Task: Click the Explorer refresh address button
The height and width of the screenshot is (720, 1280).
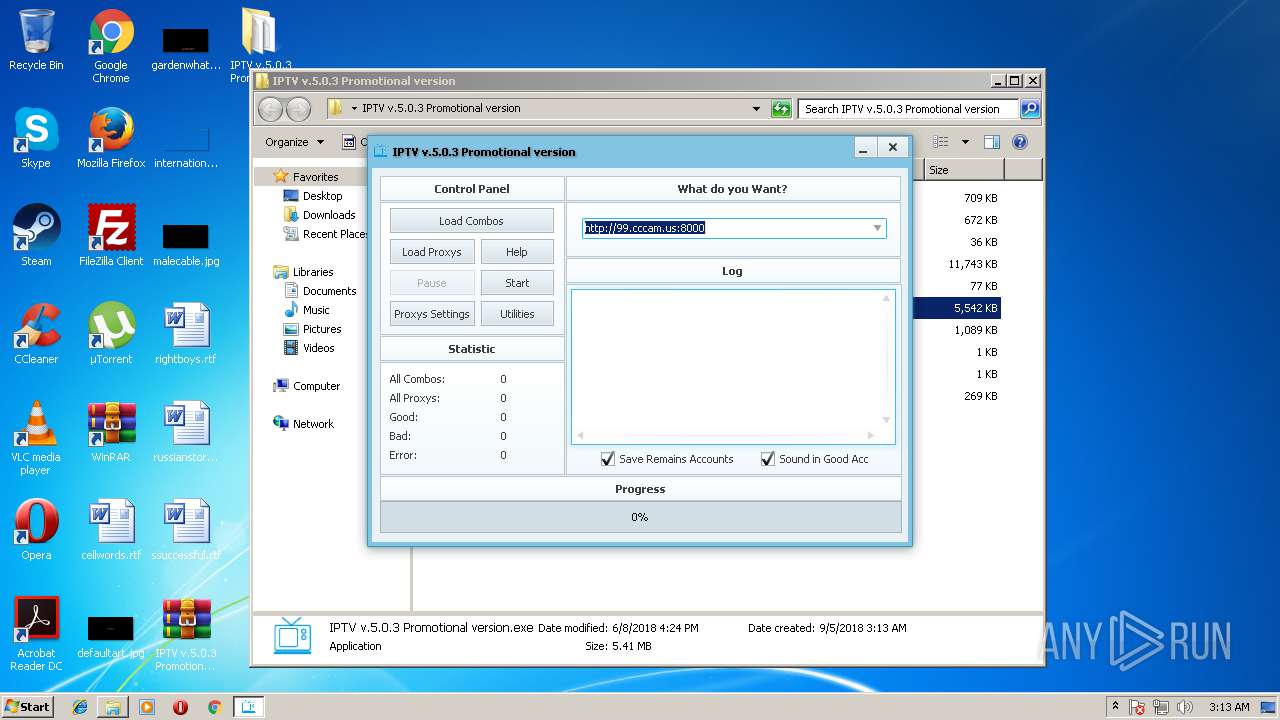Action: (781, 109)
